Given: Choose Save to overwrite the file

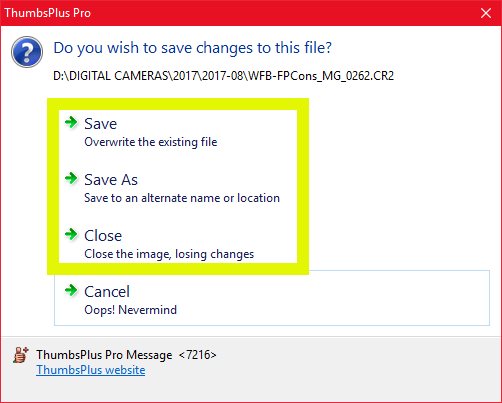Looking at the screenshot, I should [178, 132].
